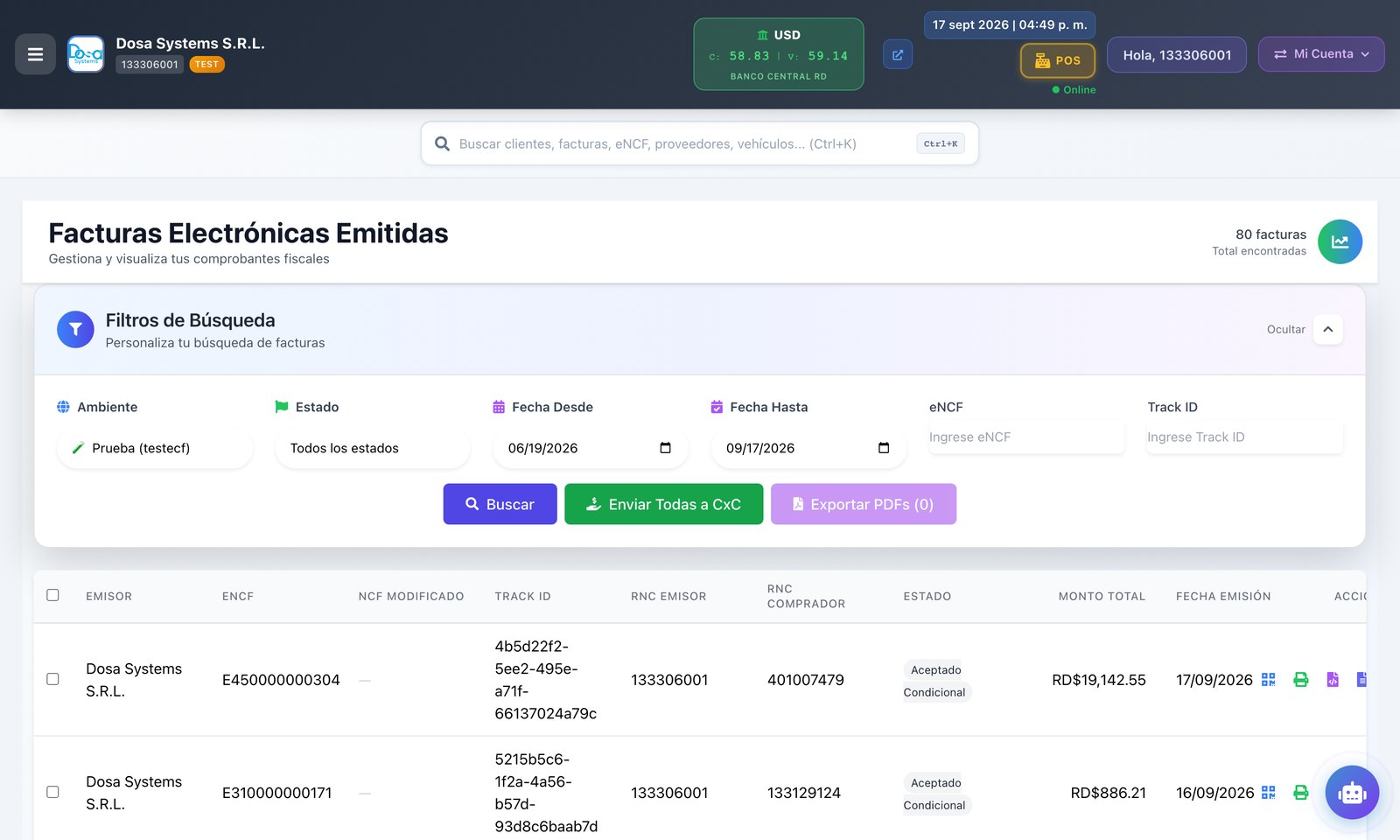Print invoice E310000000171
Screen dimensions: 1400x840
point(1301,793)
